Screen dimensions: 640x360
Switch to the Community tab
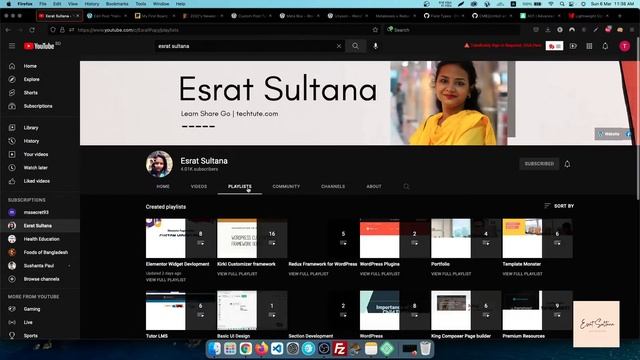pyautogui.click(x=286, y=187)
